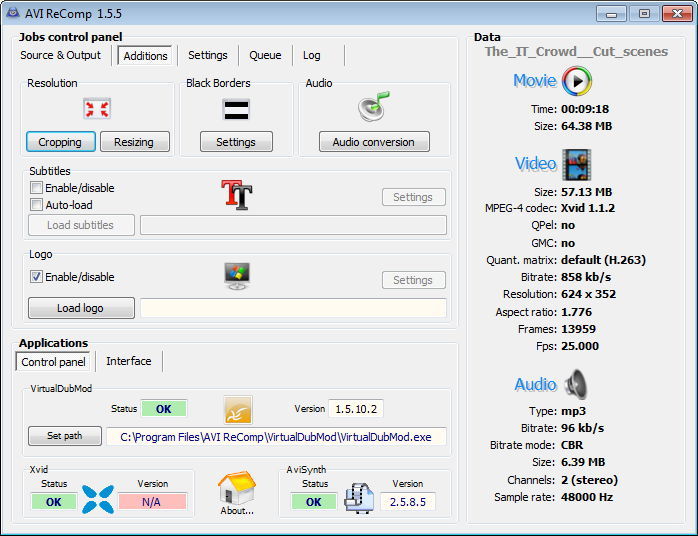
Task: Click the Audio conversion button
Action: (x=374, y=142)
